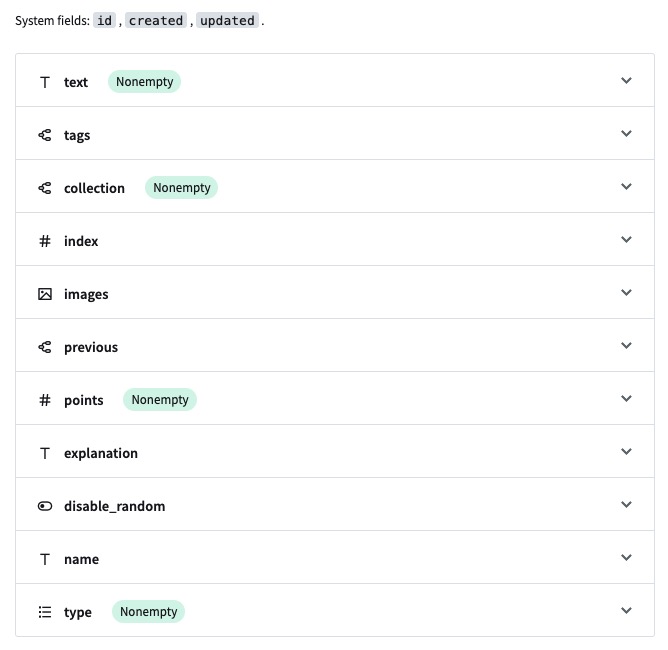Select the name field label
The width and height of the screenshot is (668, 650).
point(81,559)
